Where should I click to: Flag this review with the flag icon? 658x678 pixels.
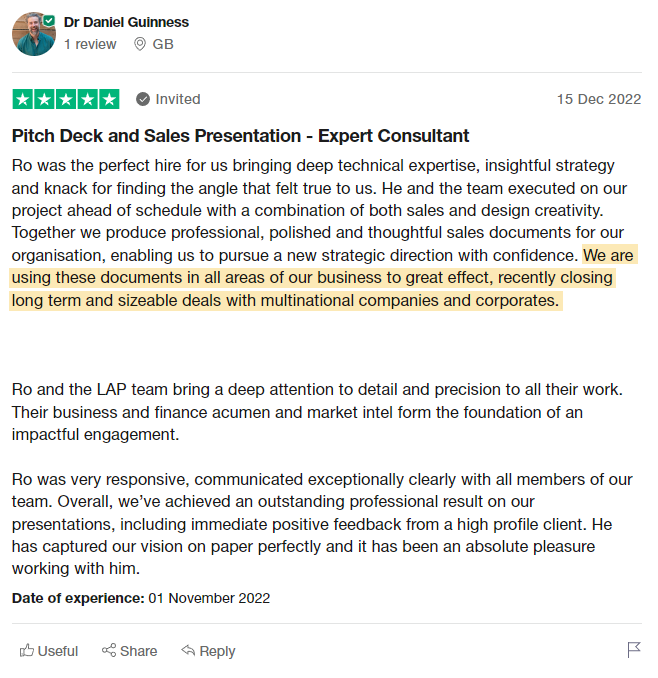tap(634, 650)
